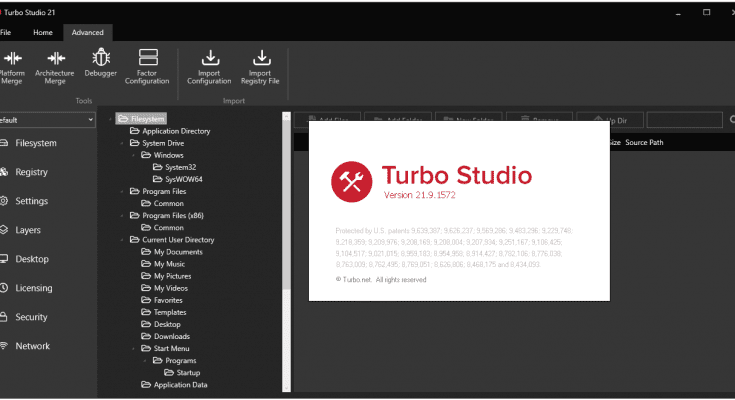Click the Turbo Studio hammer-wrench logo
The image size is (735, 400).
[x=352, y=182]
